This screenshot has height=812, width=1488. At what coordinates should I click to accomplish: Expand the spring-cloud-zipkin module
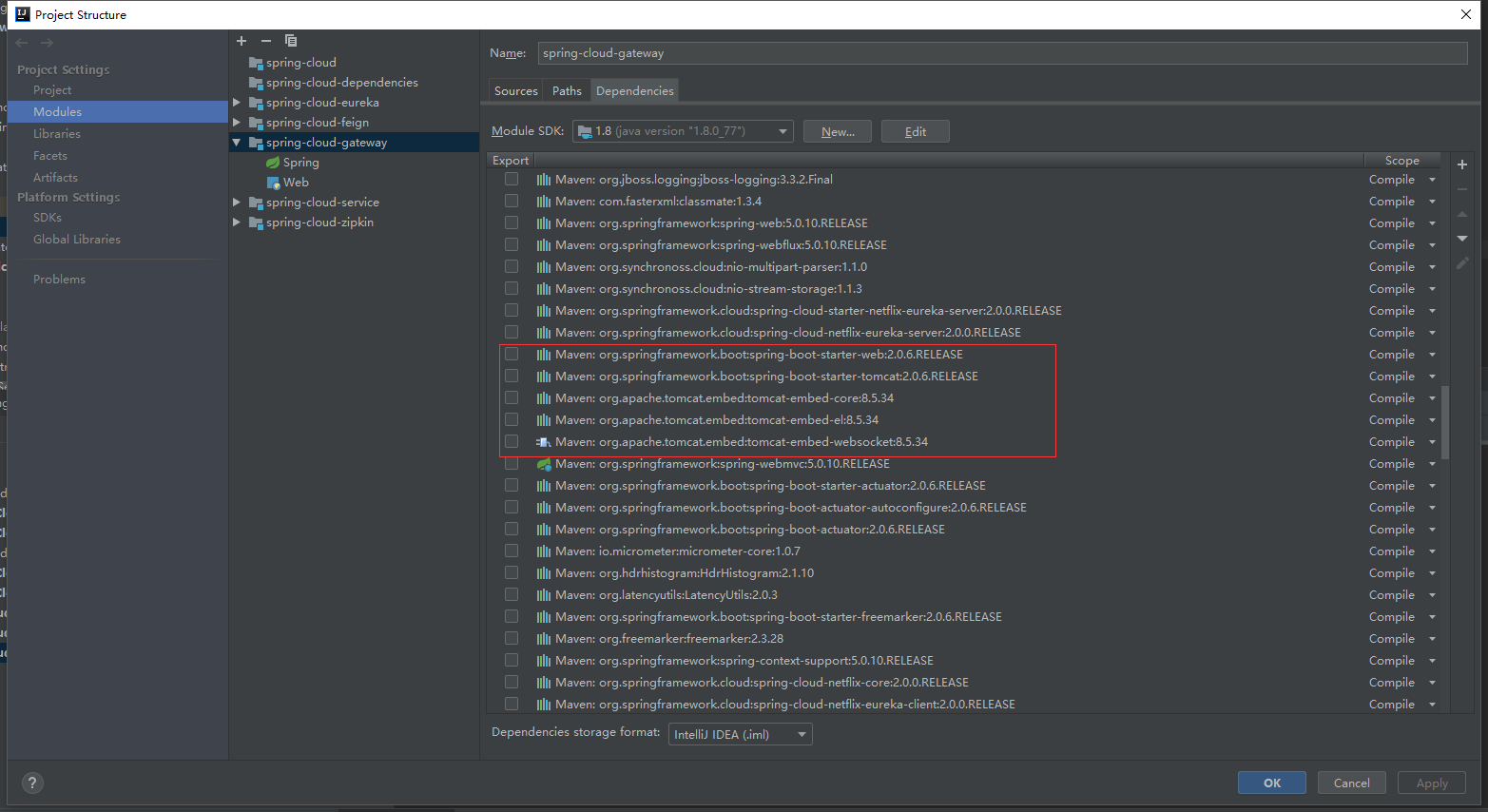coord(237,222)
